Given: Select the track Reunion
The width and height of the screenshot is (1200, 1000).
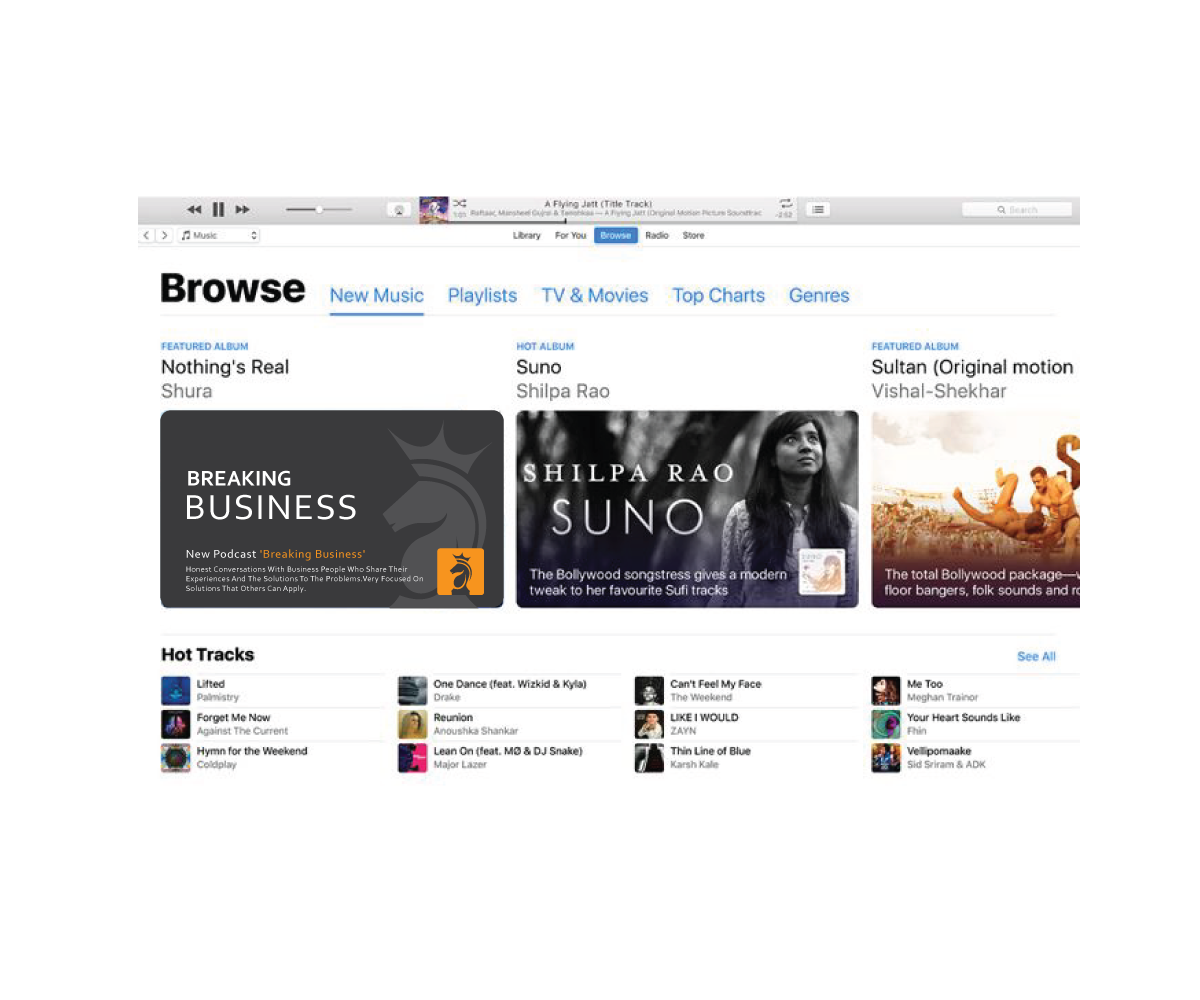Looking at the screenshot, I should (x=453, y=718).
